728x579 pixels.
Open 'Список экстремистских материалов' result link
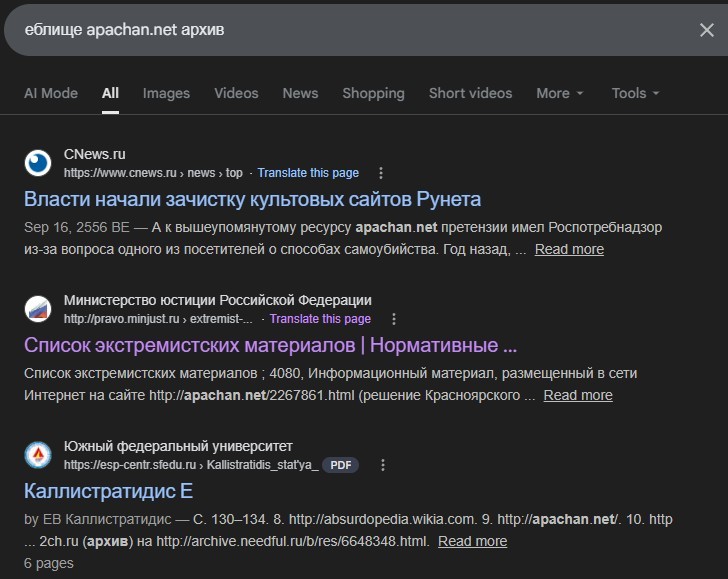[x=270, y=345]
